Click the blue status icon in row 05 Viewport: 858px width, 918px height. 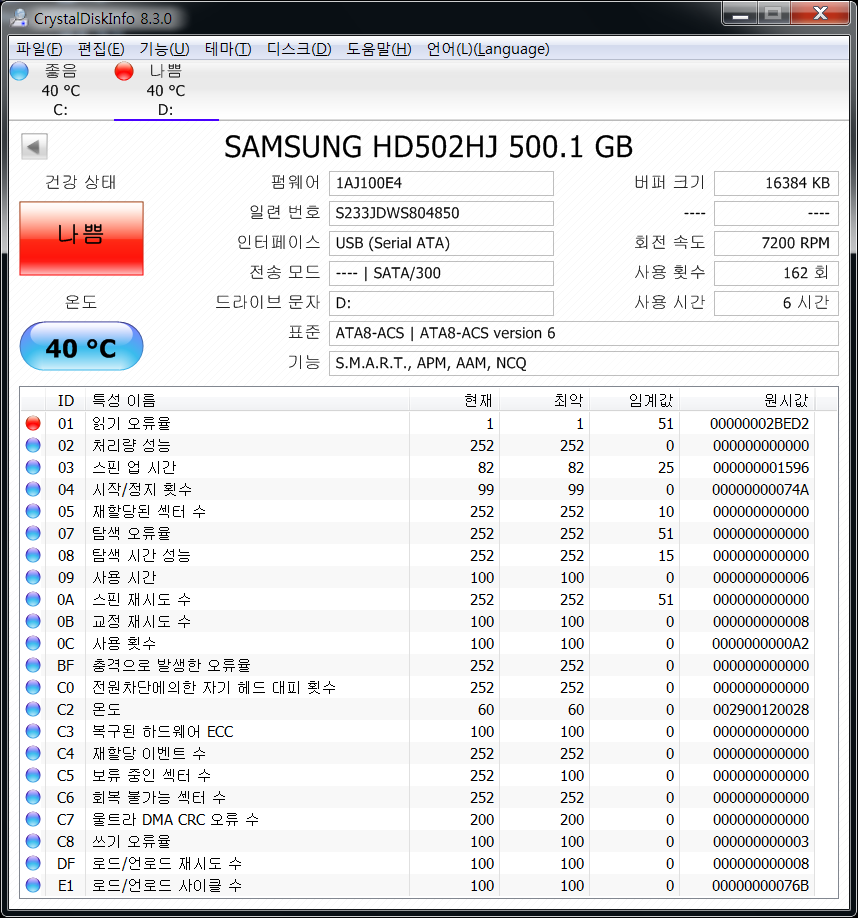point(33,512)
